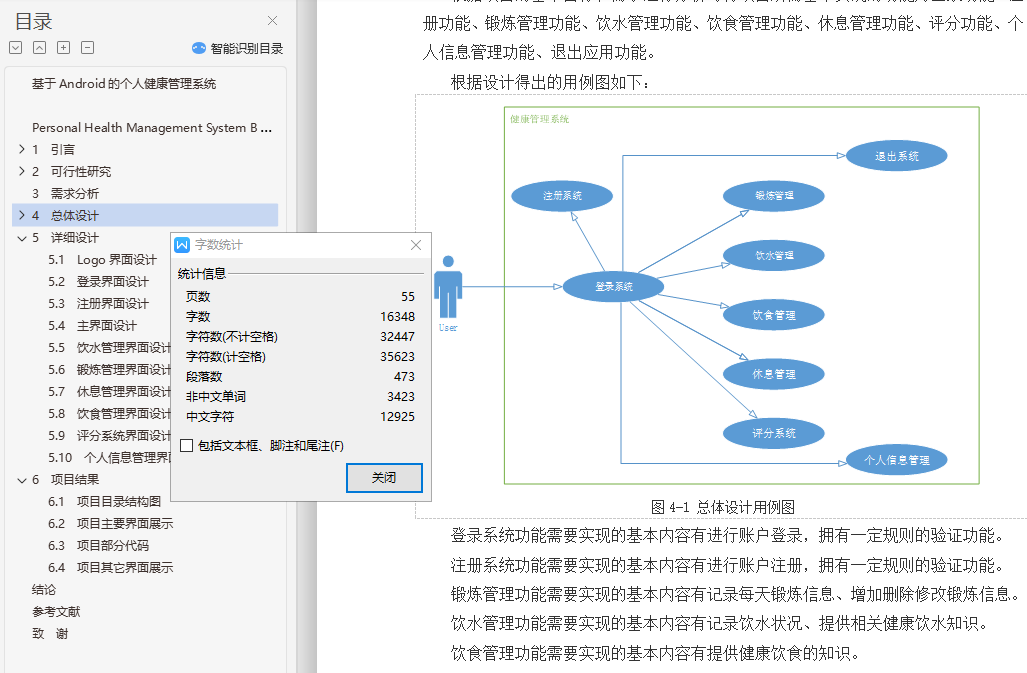The image size is (1027, 673).
Task: Jump to section 5.3 注册界面设计
Action: coord(98,304)
